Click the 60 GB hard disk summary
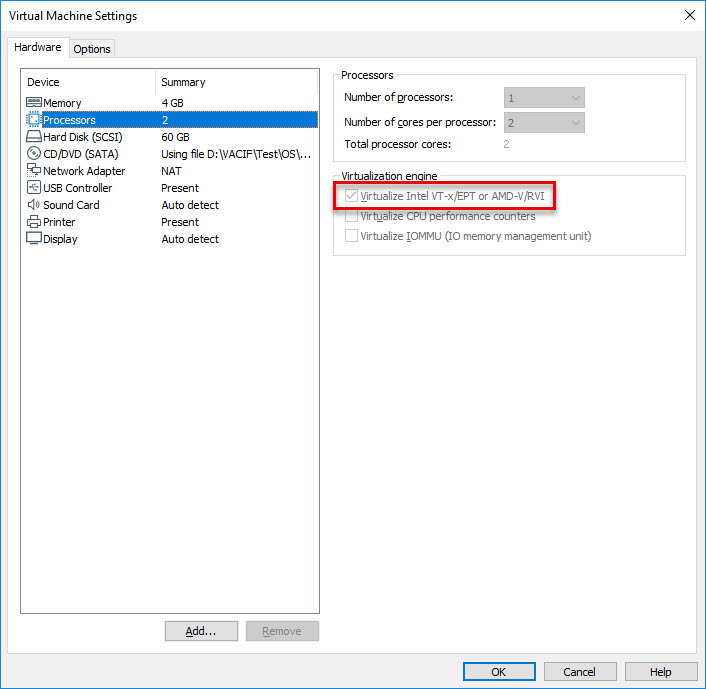 (x=175, y=137)
